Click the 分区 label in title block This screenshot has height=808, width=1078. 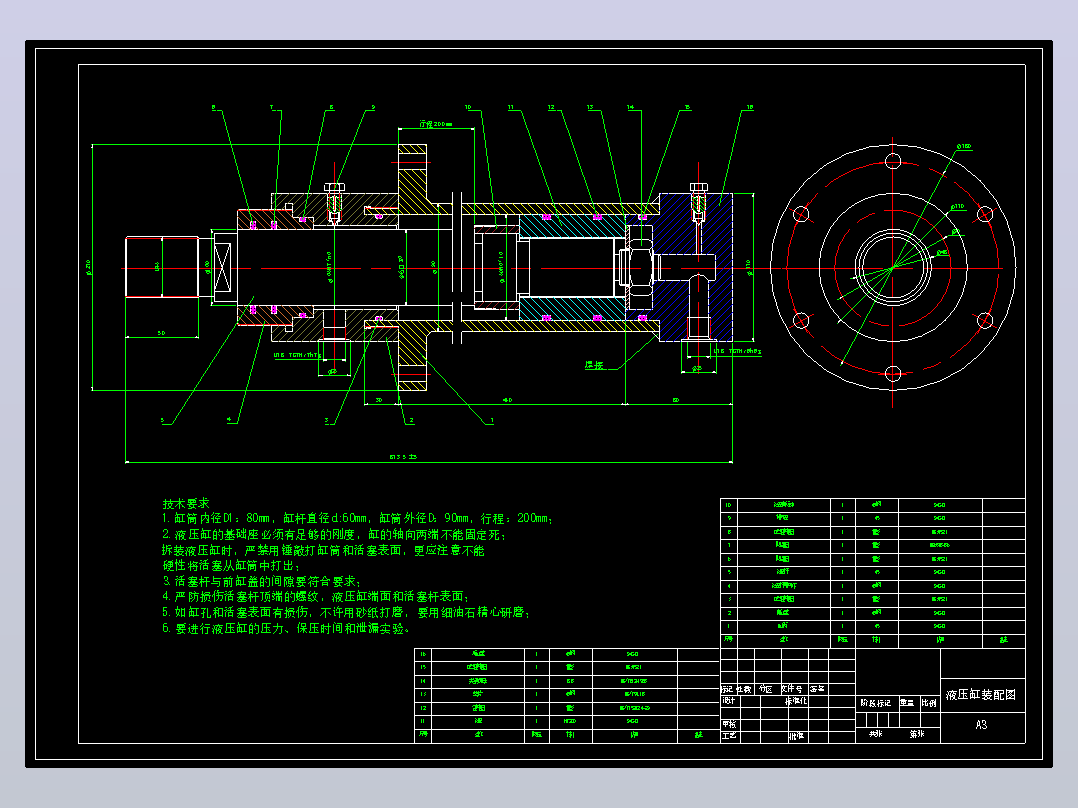pos(765,689)
